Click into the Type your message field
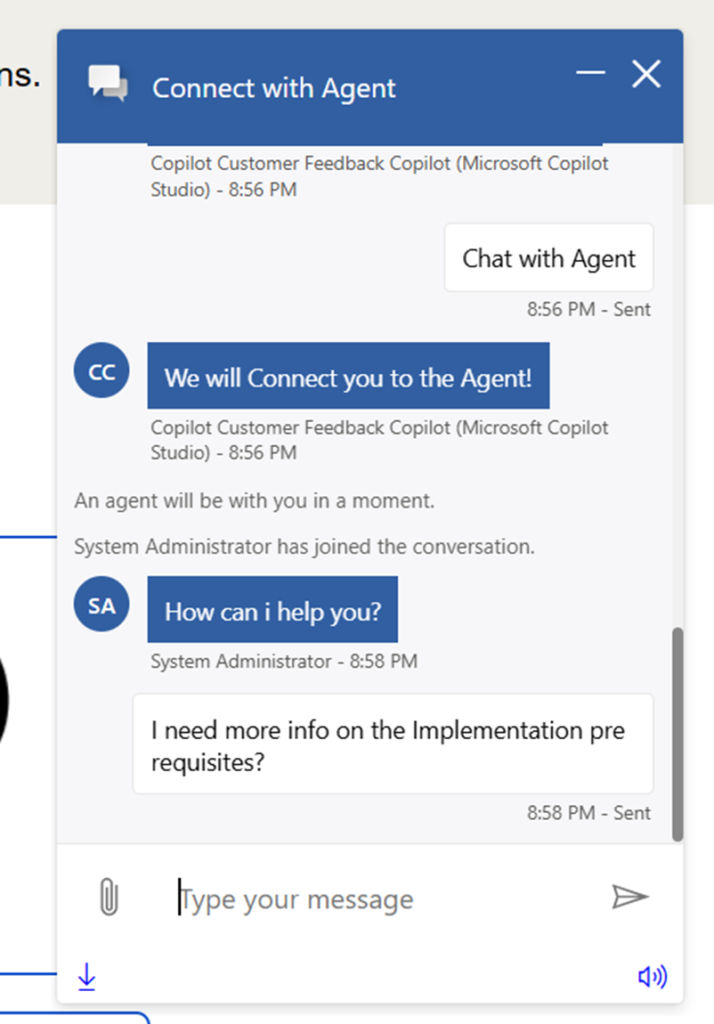This screenshot has width=714, height=1024. coord(380,899)
